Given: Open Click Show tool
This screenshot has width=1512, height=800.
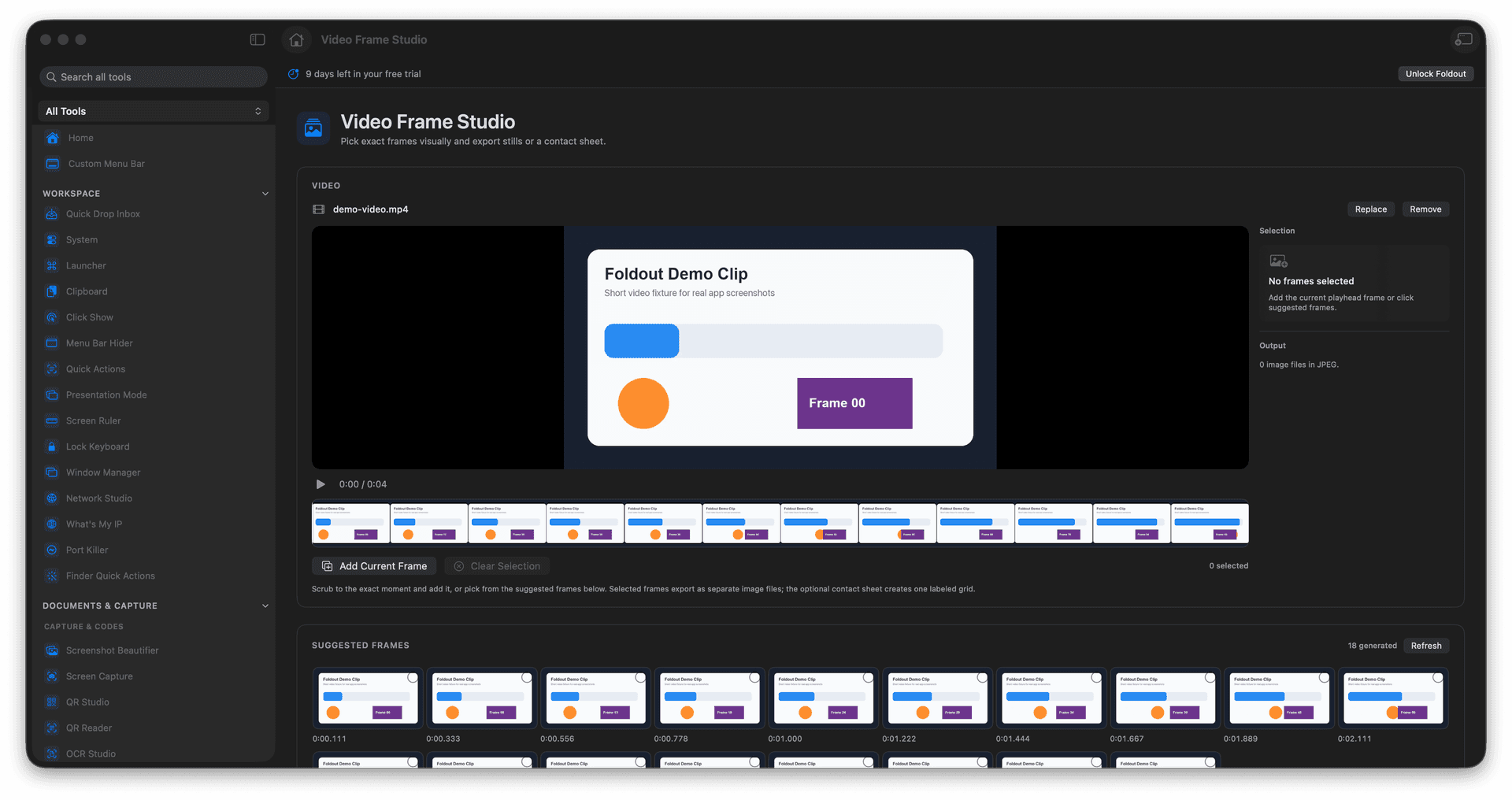Looking at the screenshot, I should point(154,317).
